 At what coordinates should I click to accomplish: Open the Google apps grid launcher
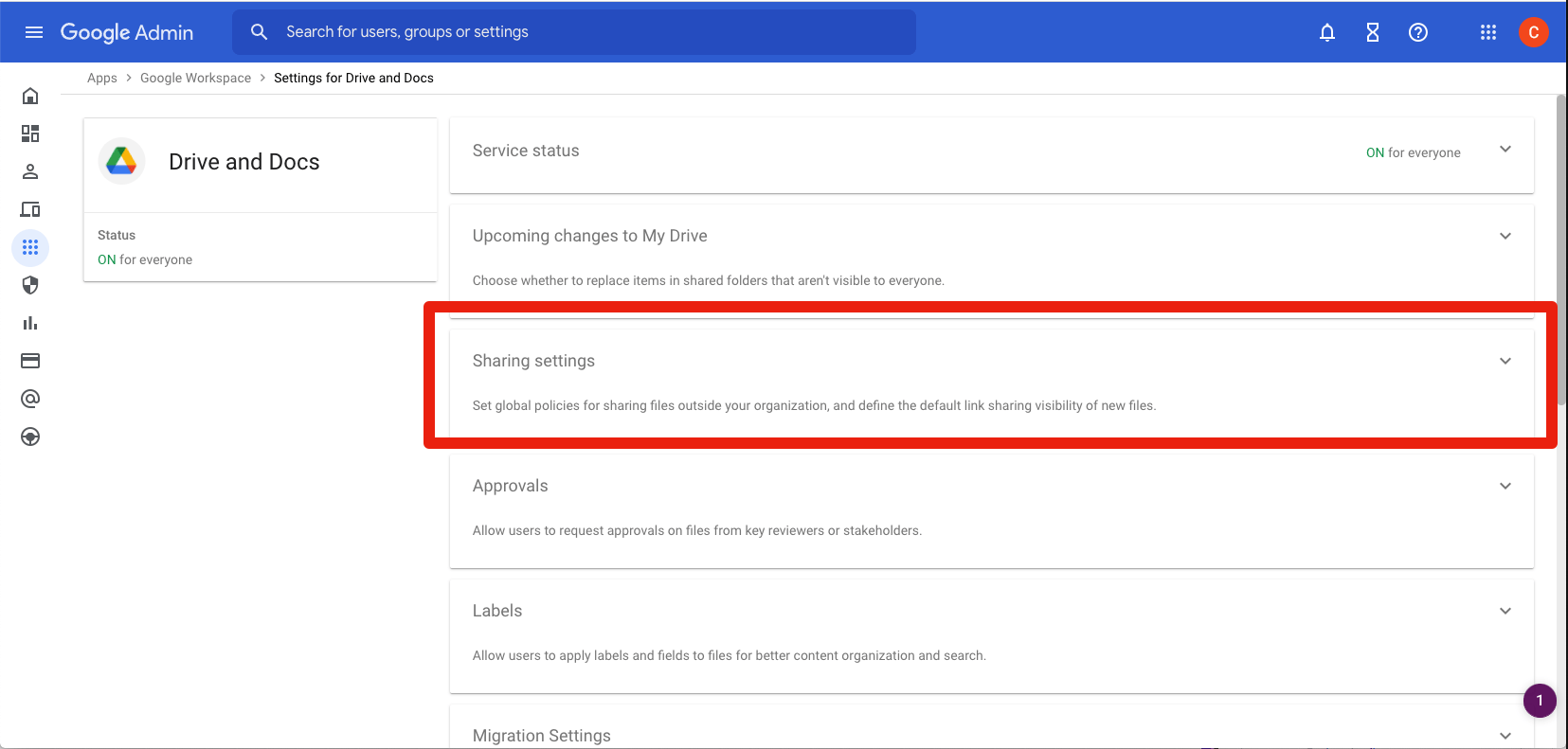1487,32
